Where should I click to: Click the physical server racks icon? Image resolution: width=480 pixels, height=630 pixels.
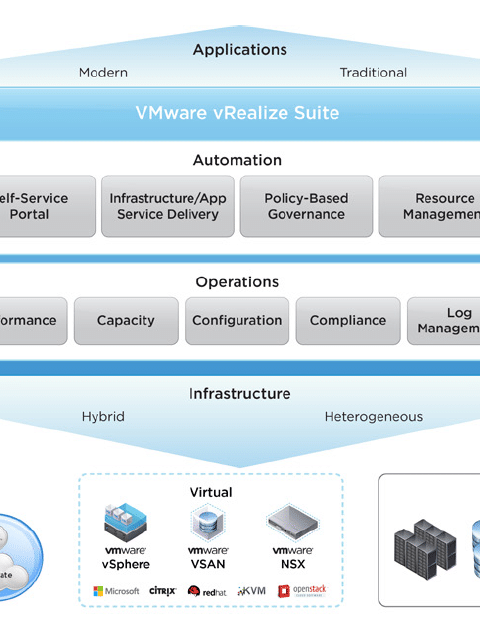point(426,549)
